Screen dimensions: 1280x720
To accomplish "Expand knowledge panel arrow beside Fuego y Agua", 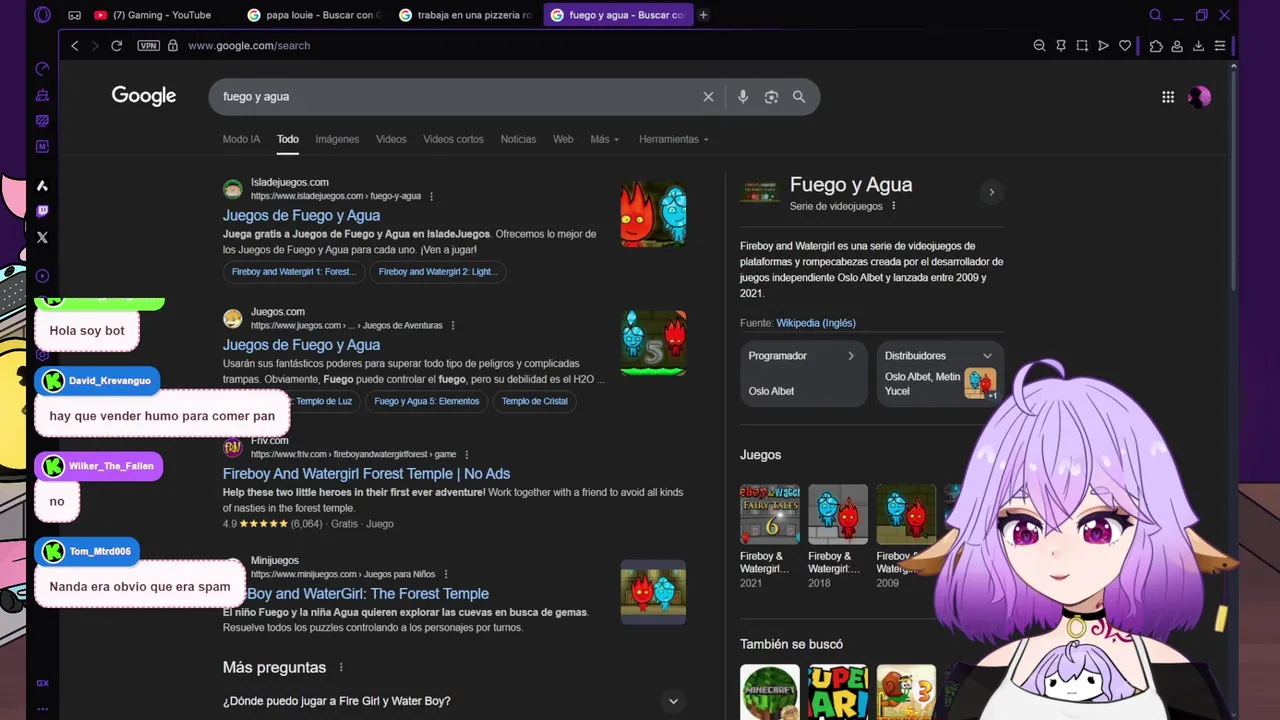I will (991, 192).
